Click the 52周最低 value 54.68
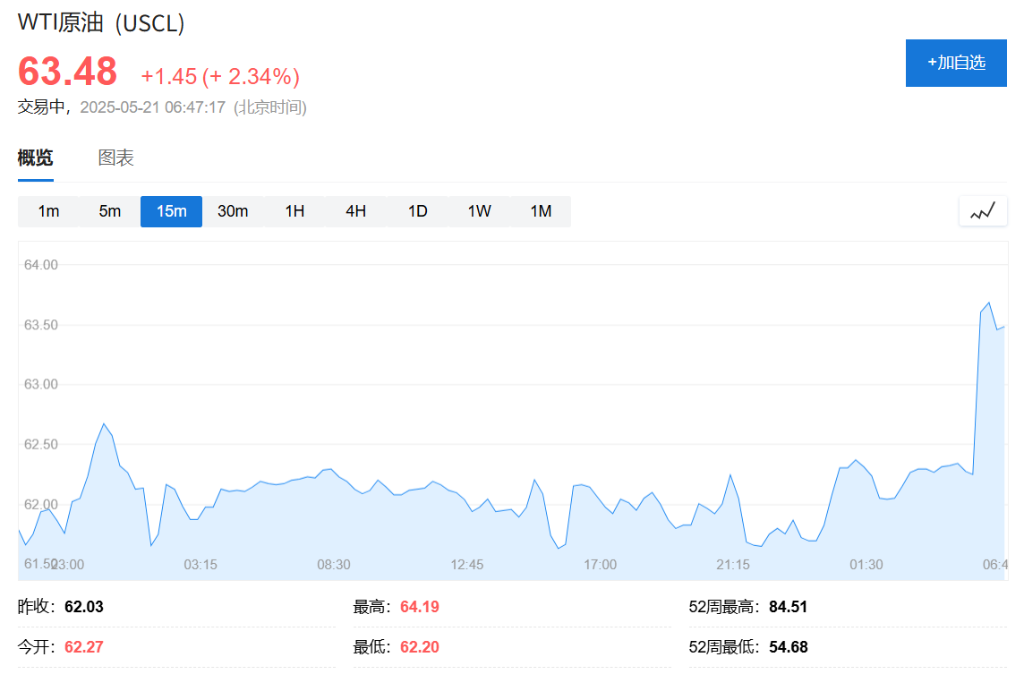The width and height of the screenshot is (1024, 677). click(x=788, y=648)
